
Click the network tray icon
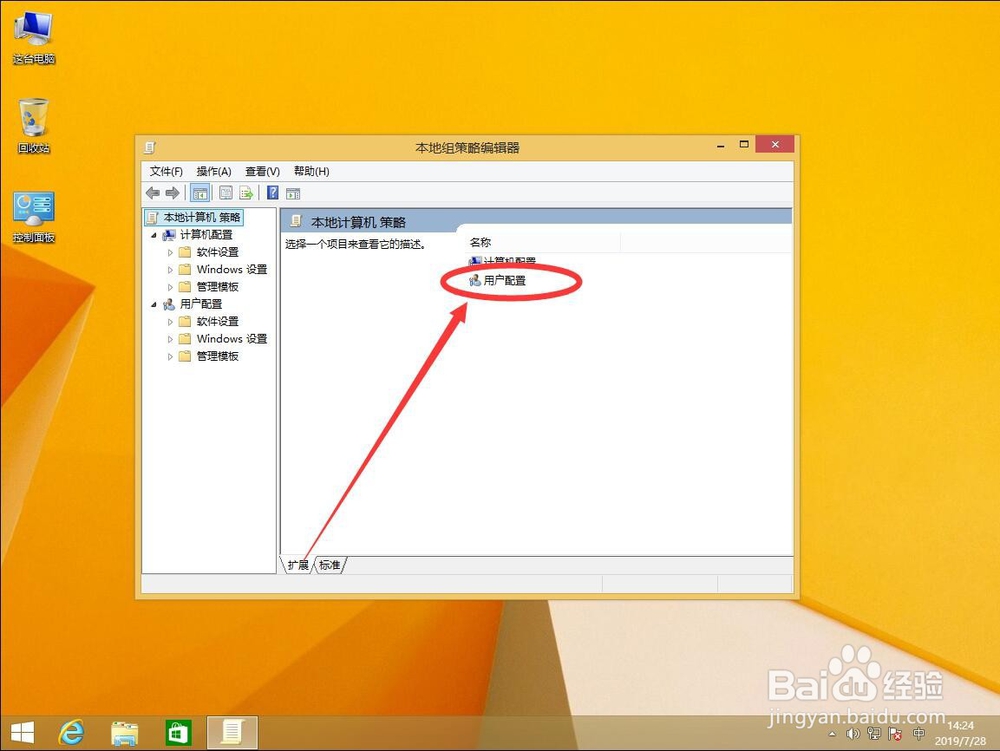tap(874, 734)
